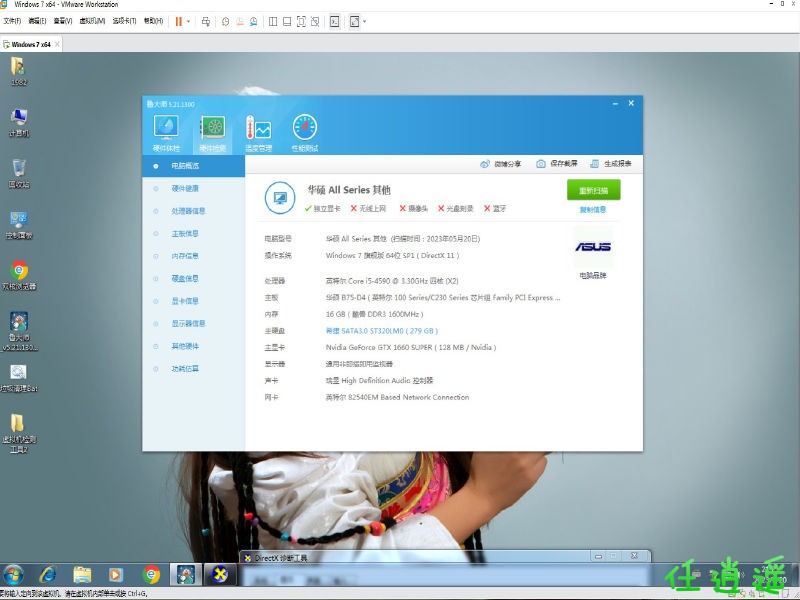Screen dimensions: 800x600
Task: Open the 鲁大师 v5.21 desktop icon
Action: (x=19, y=332)
